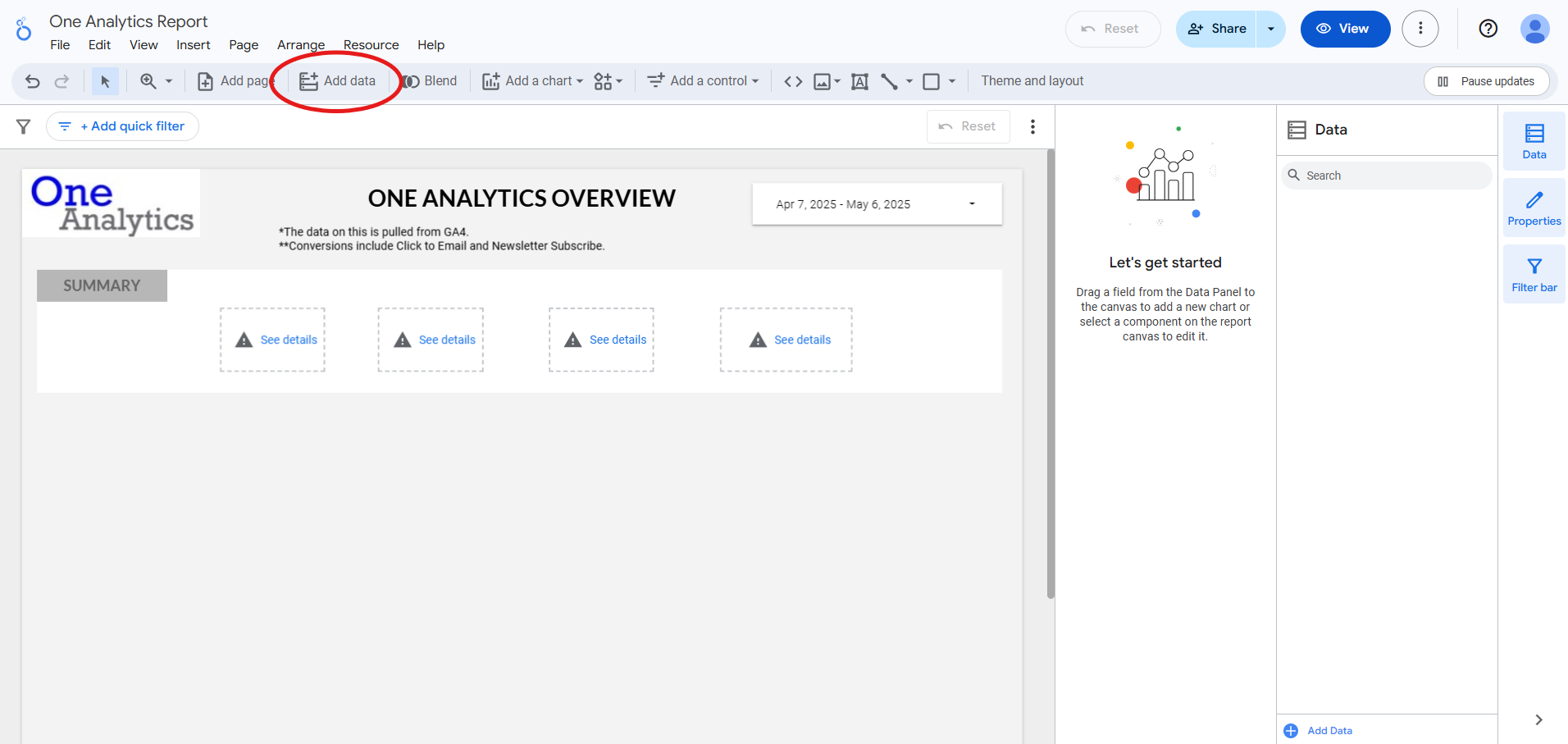Image resolution: width=1568 pixels, height=744 pixels.
Task: Click the Blend data button
Action: [x=430, y=81]
